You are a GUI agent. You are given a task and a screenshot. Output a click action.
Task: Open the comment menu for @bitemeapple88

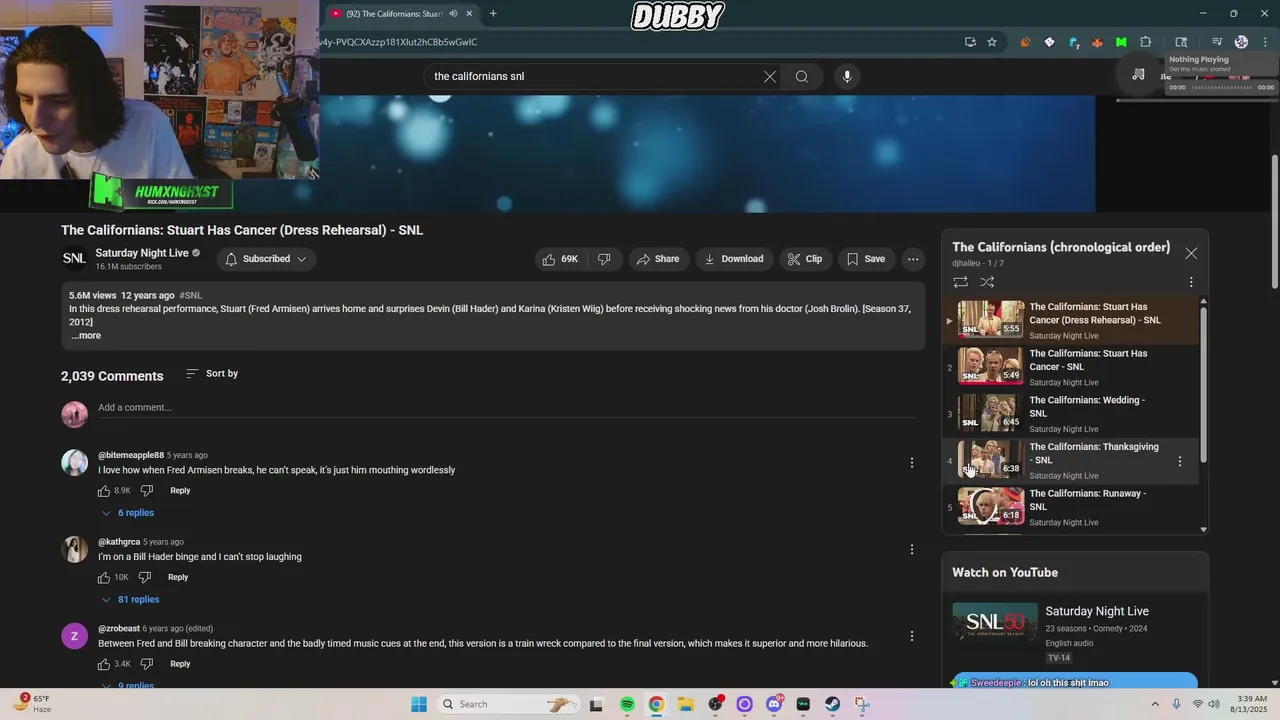(x=911, y=462)
